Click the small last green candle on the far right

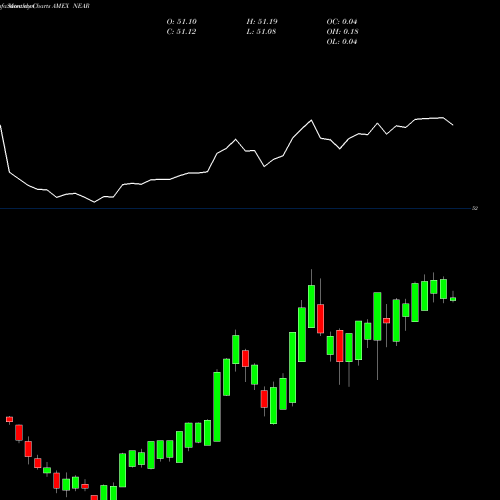453,299
